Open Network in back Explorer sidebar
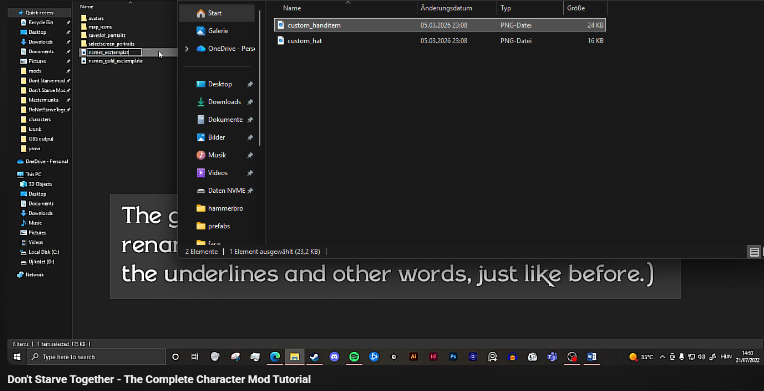764x391 pixels. [31, 275]
